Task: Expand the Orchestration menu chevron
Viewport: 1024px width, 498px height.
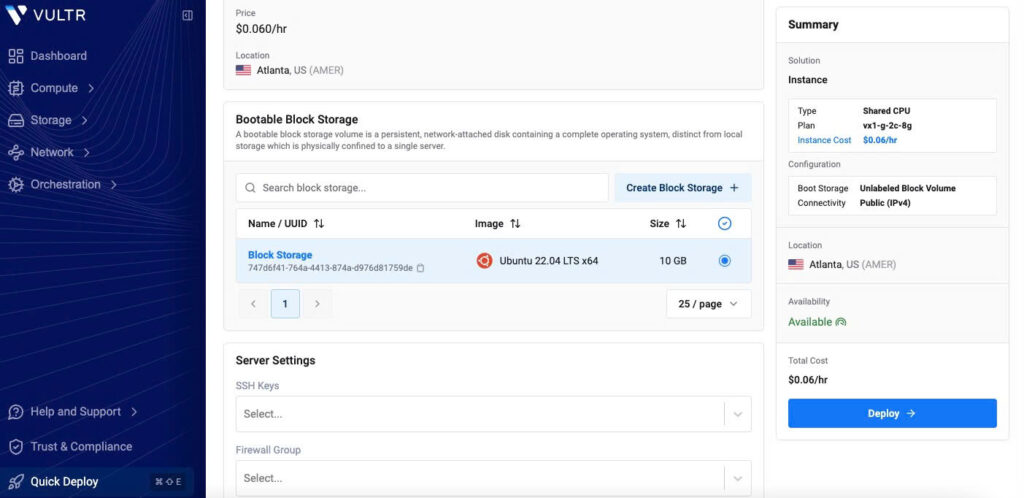Action: pyautogui.click(x=114, y=184)
